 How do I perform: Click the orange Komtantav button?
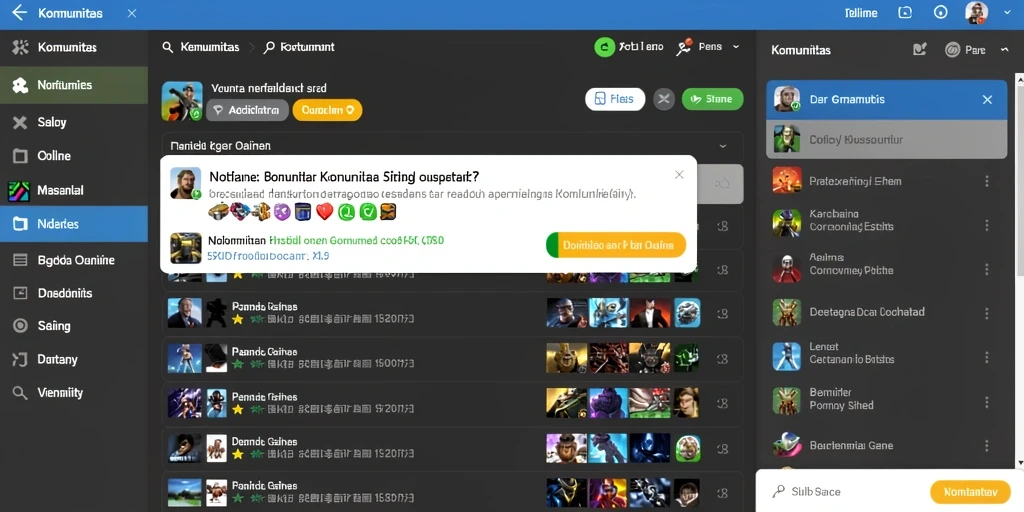tap(970, 492)
